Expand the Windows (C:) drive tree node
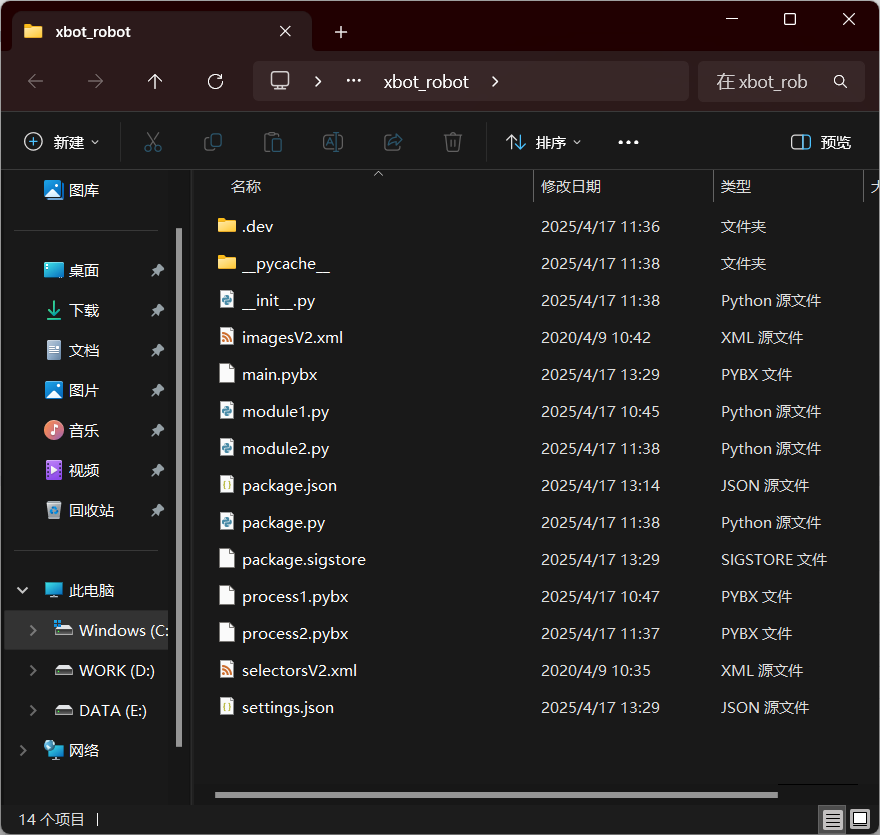880x835 pixels. [33, 630]
